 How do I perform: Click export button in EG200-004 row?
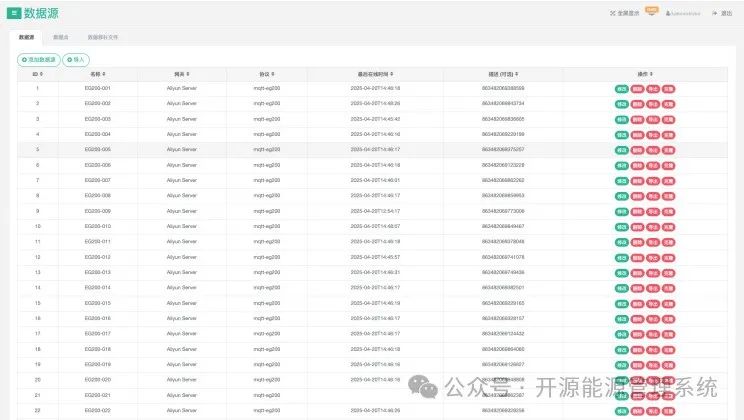pyautogui.click(x=653, y=135)
